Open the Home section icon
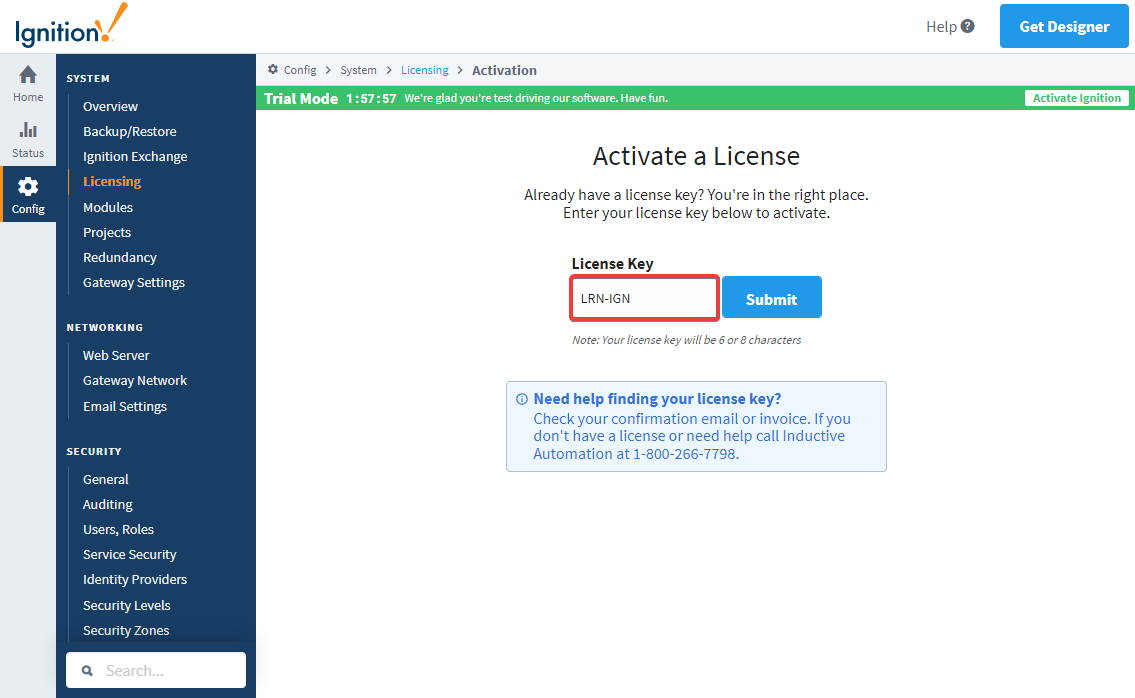The width and height of the screenshot is (1135, 698). 28,75
